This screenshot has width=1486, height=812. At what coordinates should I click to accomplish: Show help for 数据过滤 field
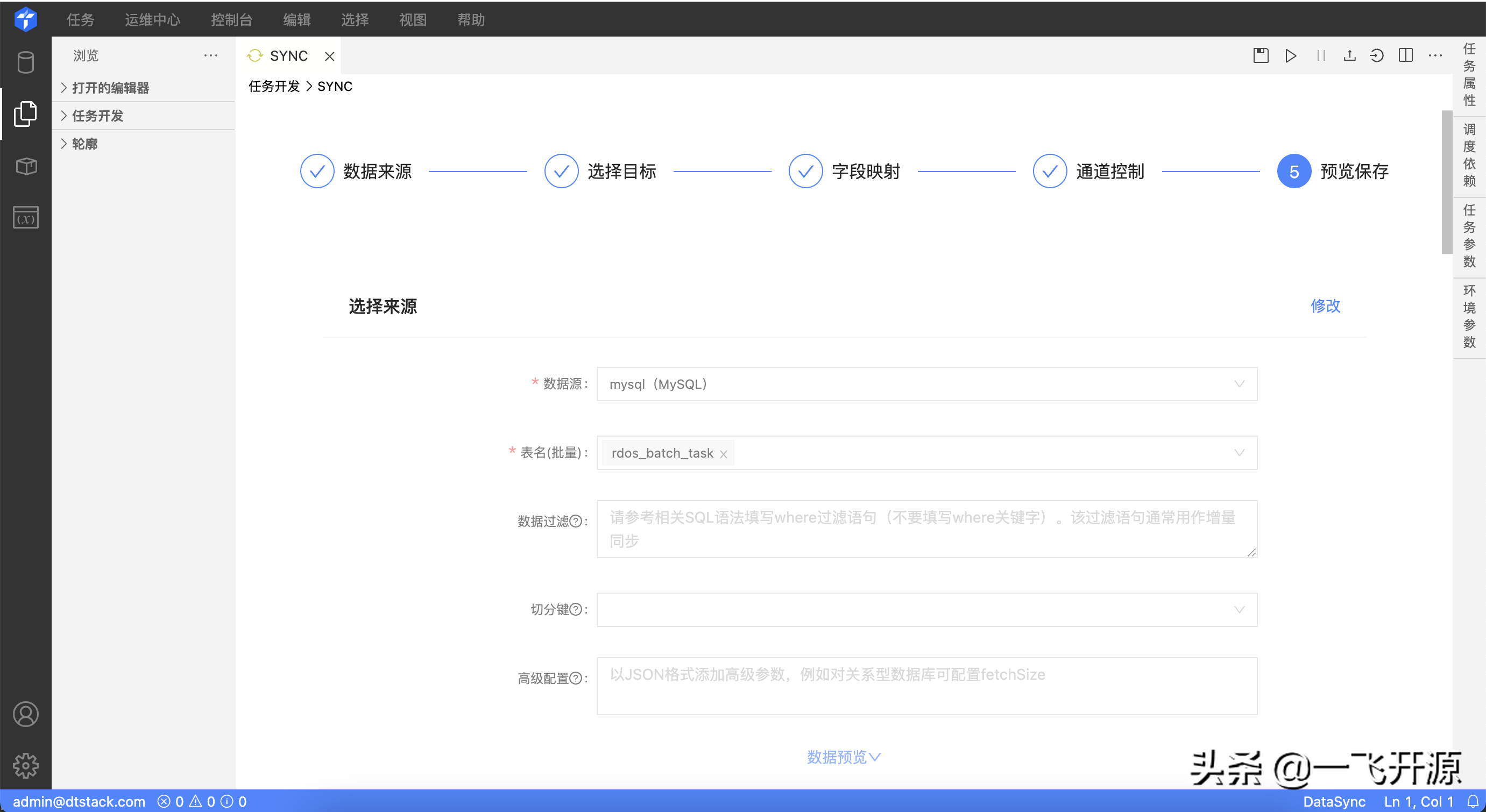576,521
